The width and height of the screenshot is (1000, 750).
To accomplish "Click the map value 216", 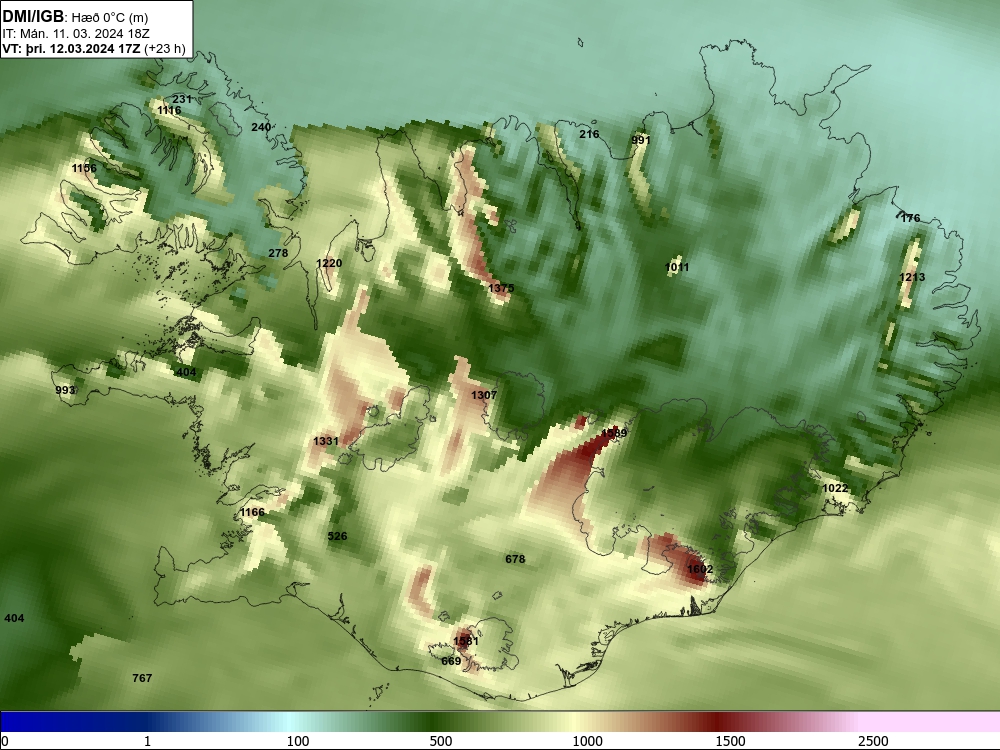I will click(589, 134).
